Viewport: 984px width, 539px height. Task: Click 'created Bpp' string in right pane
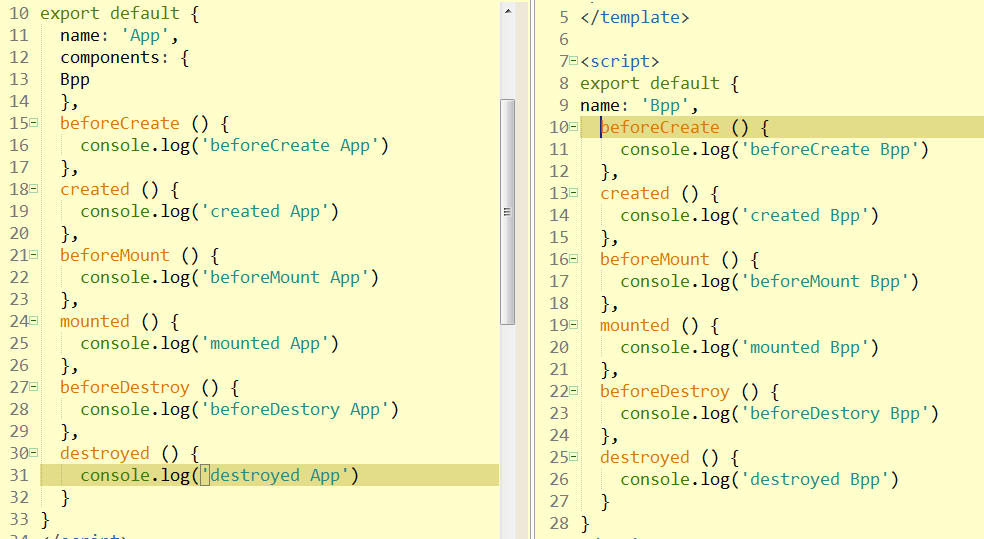805,216
